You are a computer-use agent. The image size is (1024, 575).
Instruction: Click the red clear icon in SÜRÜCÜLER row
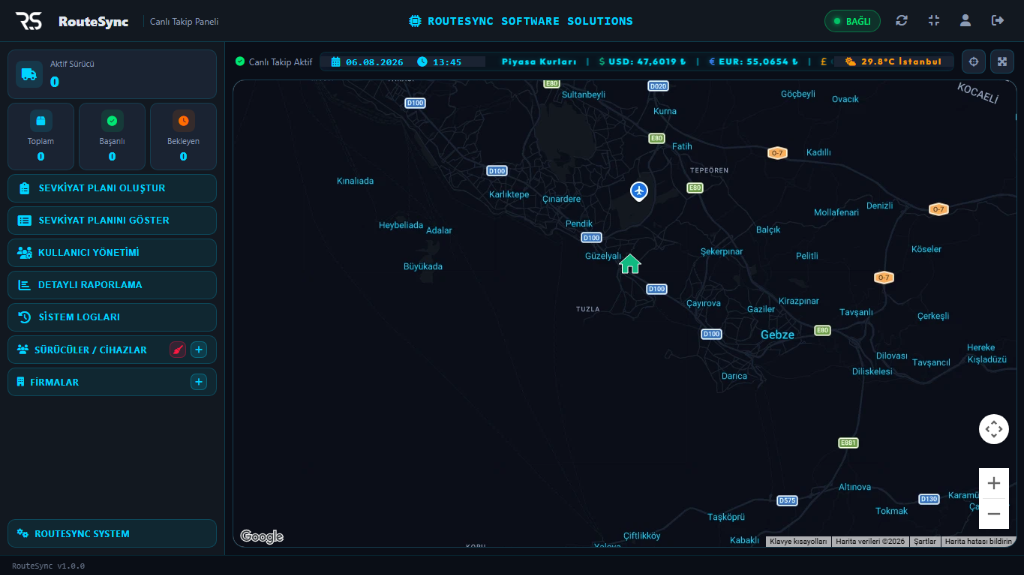click(x=178, y=350)
